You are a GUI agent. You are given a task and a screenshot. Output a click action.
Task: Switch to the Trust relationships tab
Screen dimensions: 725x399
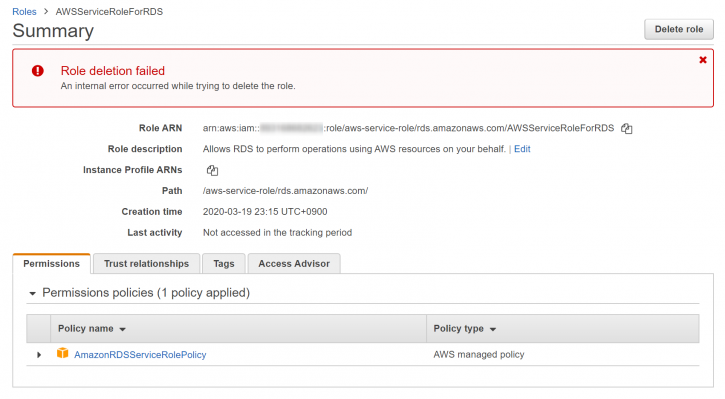tap(146, 264)
